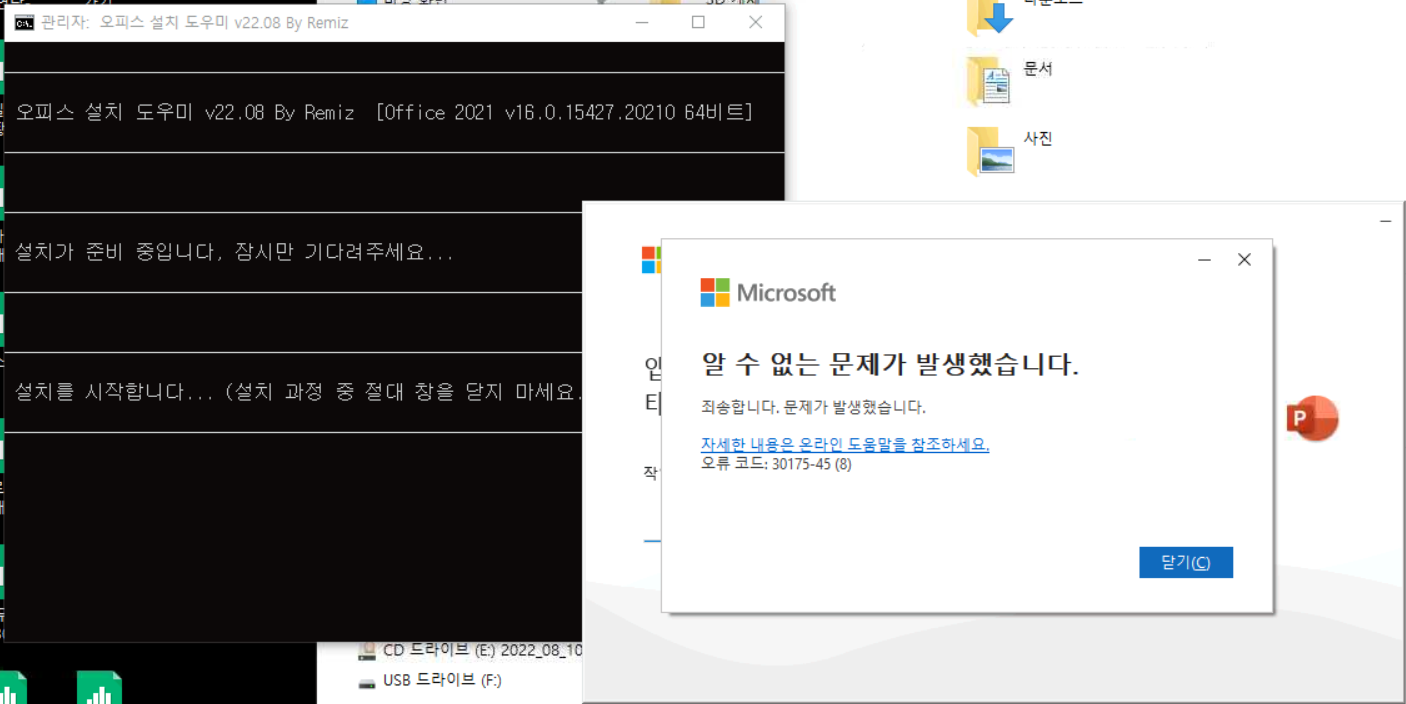Select the downloads folder icon with blue arrow

(x=991, y=17)
